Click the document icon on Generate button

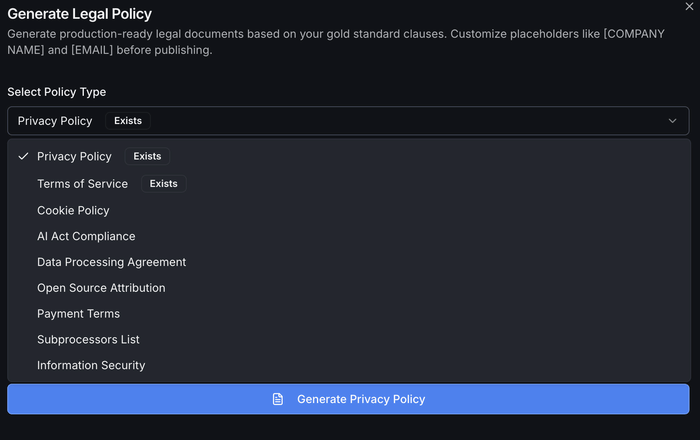click(278, 399)
